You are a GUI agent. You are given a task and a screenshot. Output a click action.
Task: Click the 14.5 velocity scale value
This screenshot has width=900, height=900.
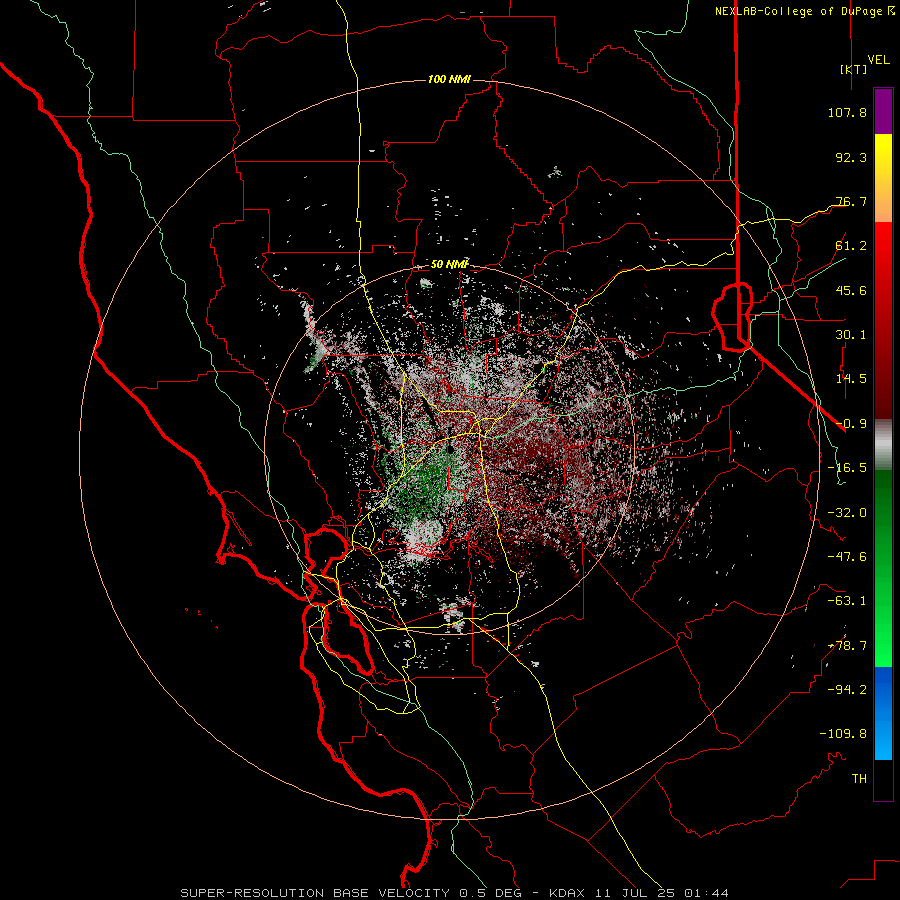click(851, 379)
